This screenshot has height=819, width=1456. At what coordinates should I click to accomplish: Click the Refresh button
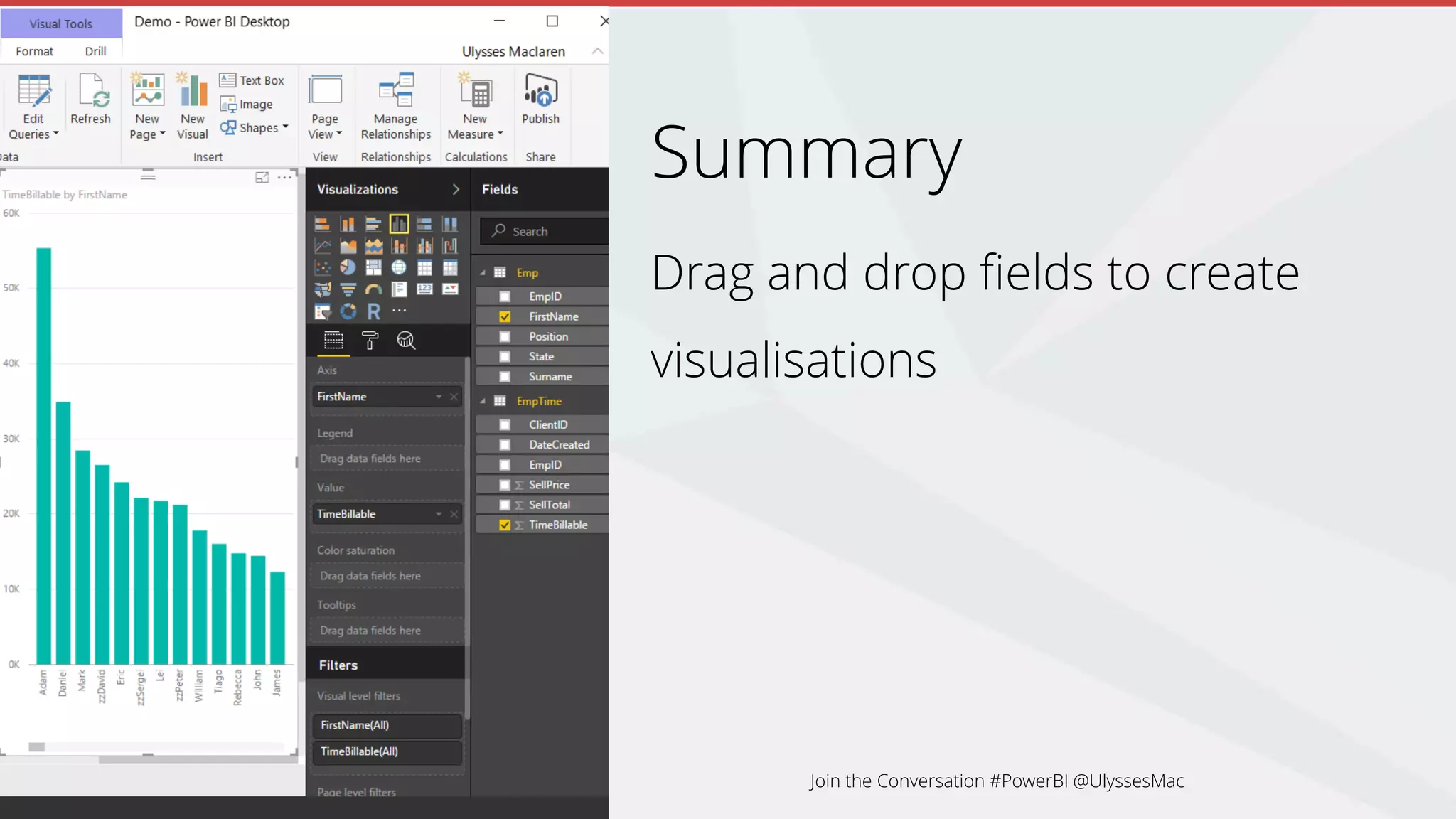coord(90,100)
